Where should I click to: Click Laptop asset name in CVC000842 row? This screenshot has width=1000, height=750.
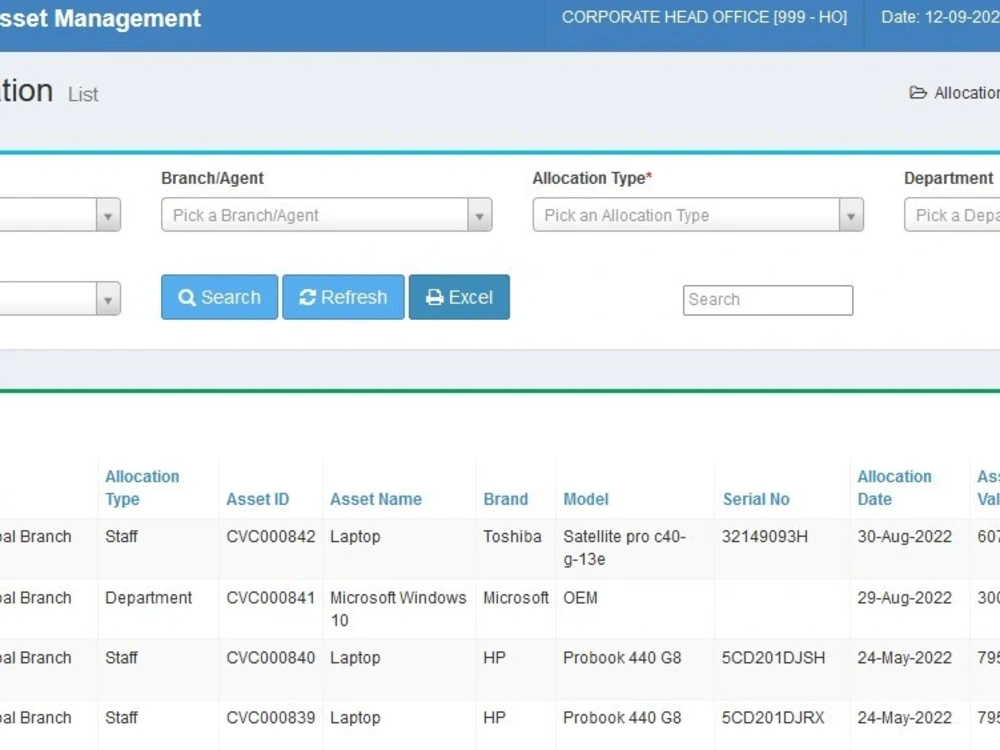tap(355, 537)
